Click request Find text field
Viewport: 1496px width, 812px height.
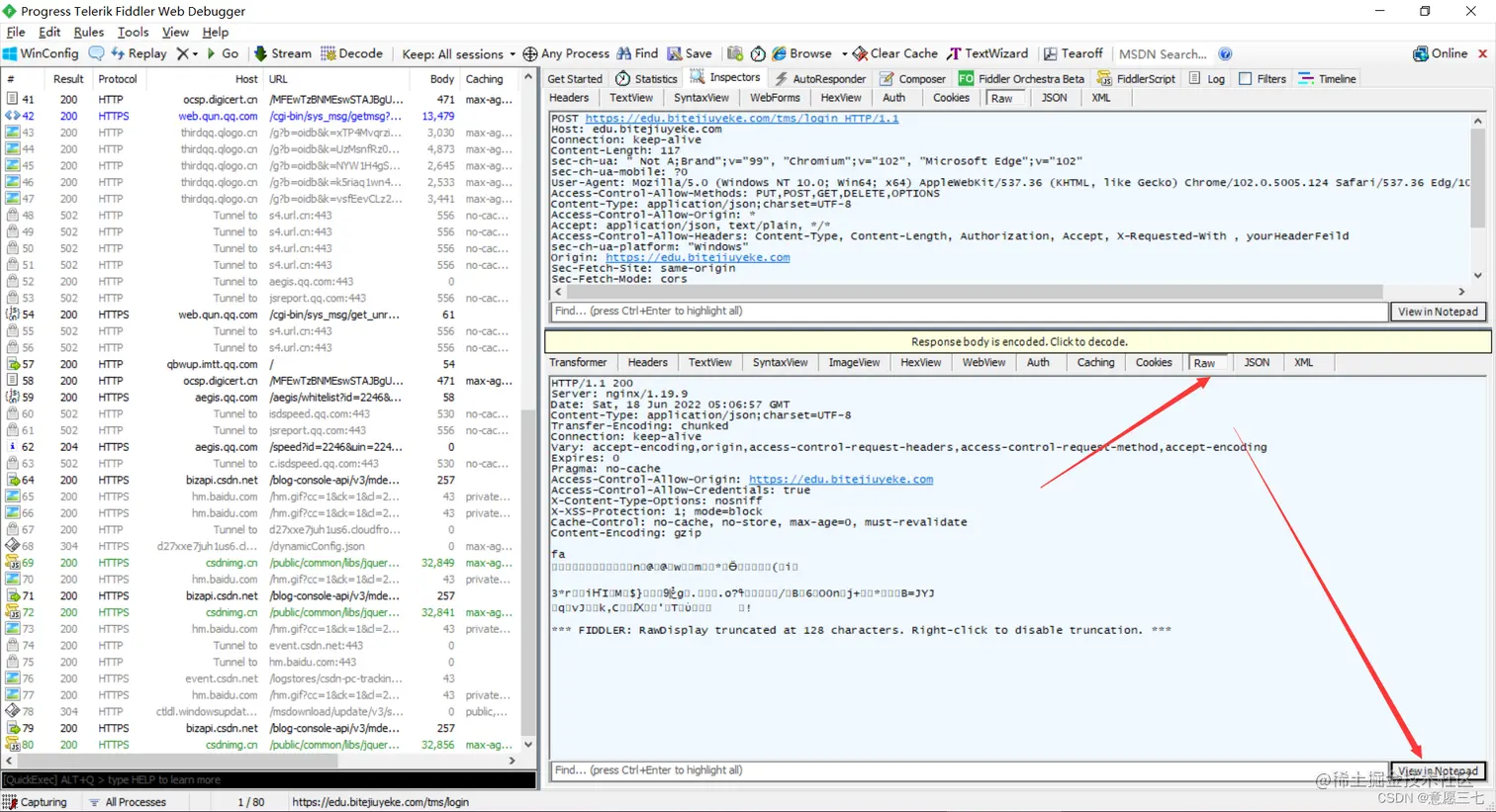coord(969,311)
